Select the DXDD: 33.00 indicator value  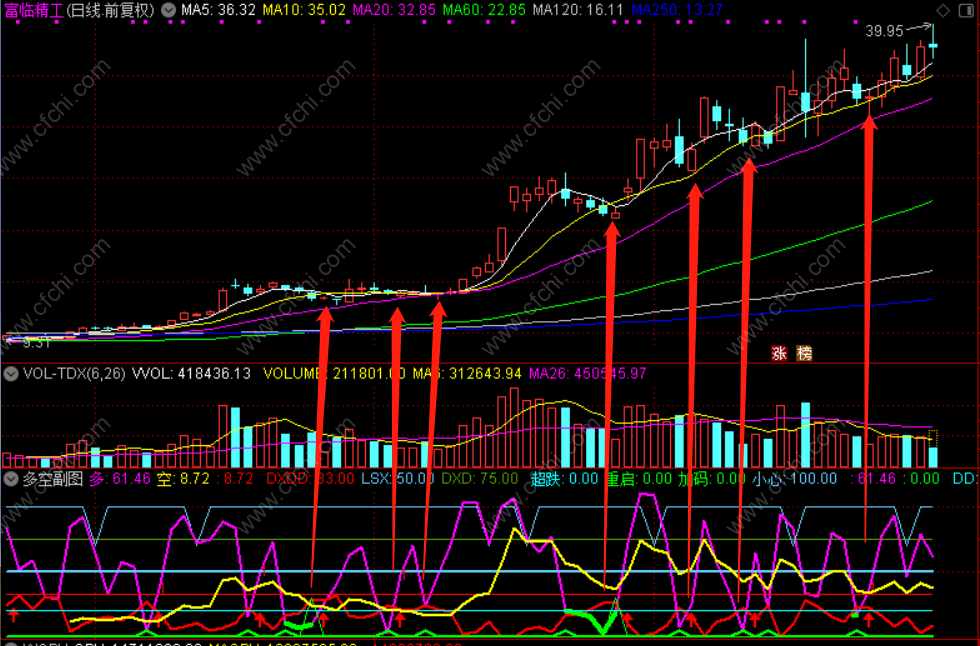tap(310, 479)
